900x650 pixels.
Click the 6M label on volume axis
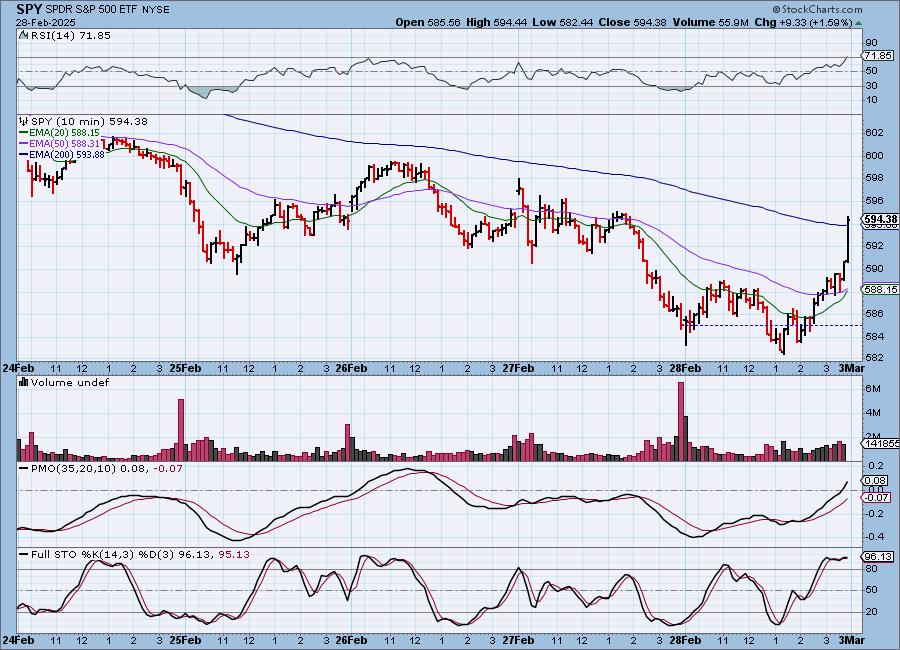click(873, 389)
